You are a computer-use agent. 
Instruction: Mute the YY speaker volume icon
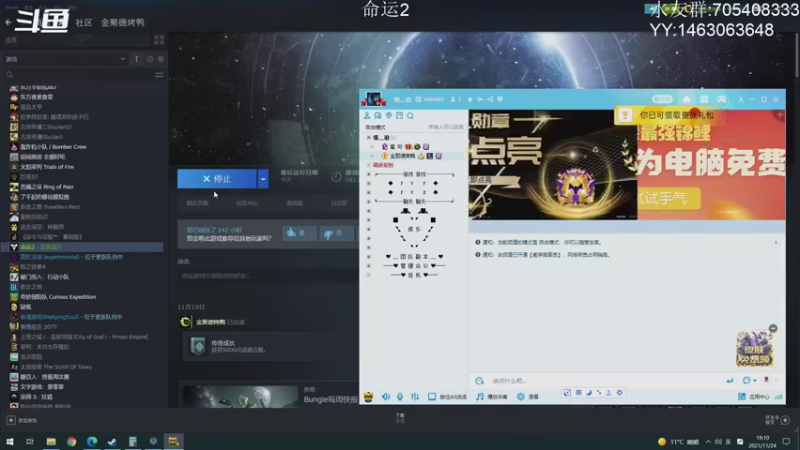[x=386, y=396]
